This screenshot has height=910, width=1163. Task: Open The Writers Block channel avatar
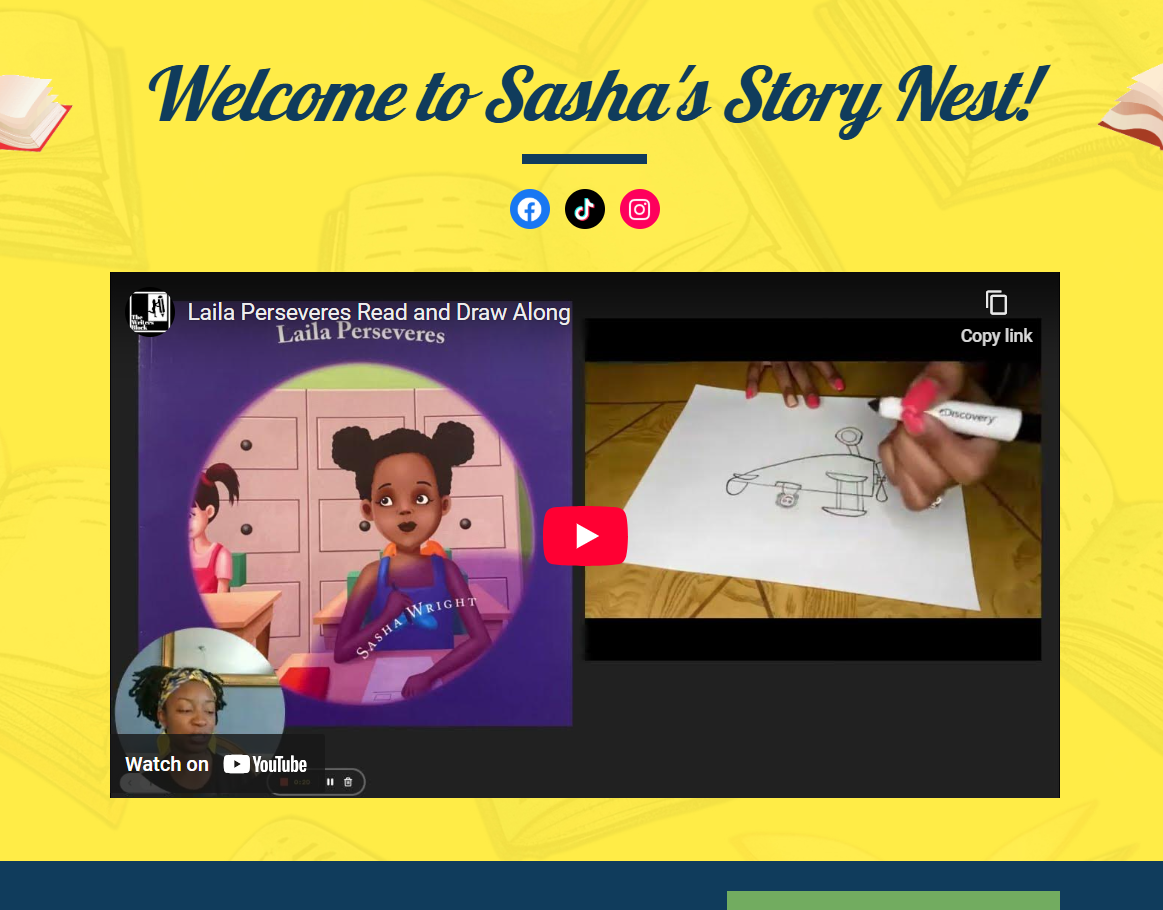[151, 311]
